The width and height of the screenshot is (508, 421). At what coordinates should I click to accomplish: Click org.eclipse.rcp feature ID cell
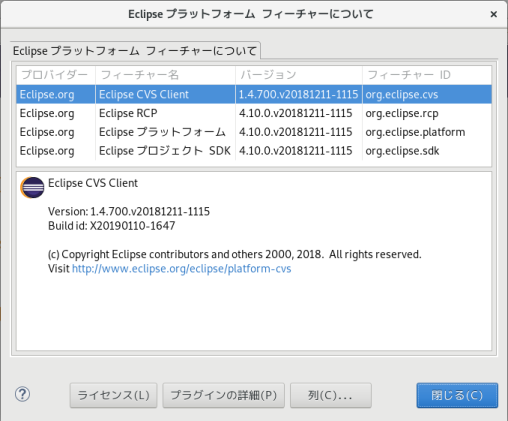click(402, 114)
